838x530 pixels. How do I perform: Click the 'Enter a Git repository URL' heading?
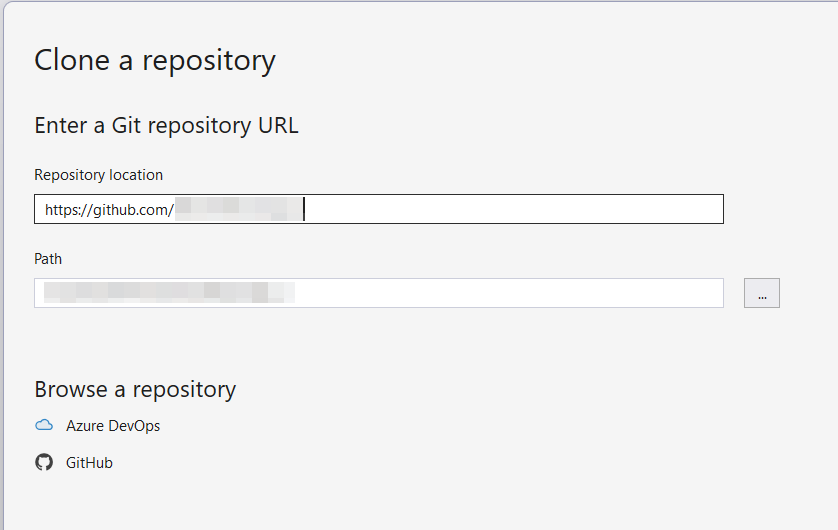coord(166,126)
